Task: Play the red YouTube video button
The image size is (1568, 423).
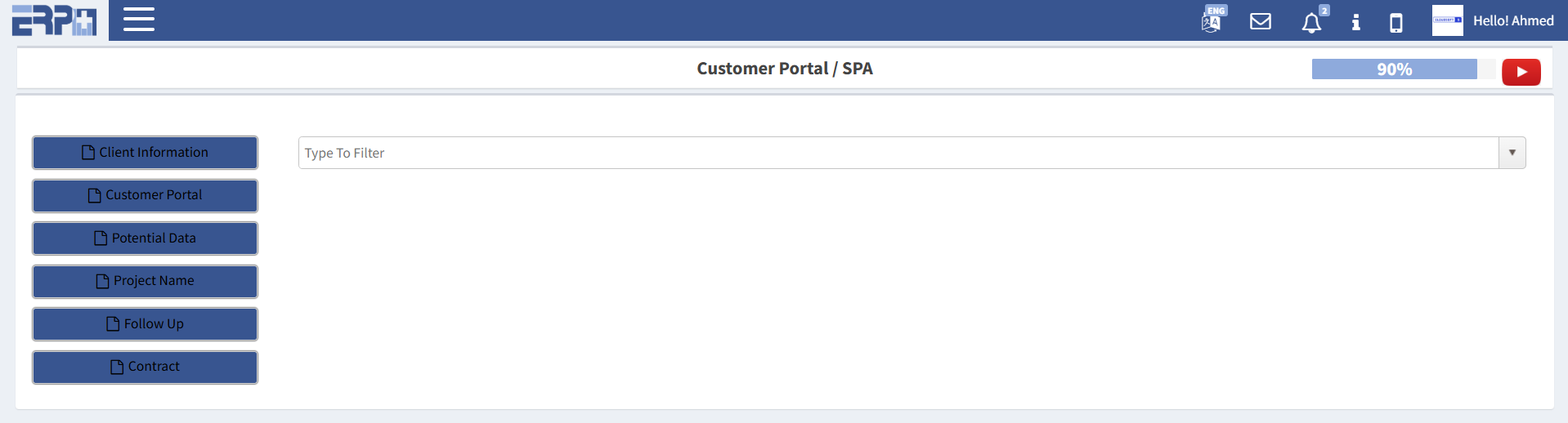Action: point(1521,72)
